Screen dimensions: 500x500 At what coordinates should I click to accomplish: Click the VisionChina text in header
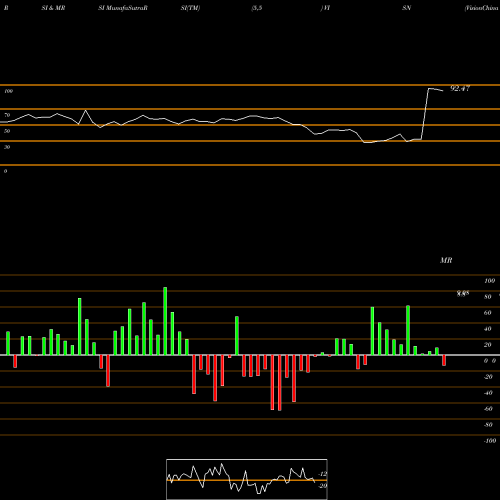click(482, 8)
